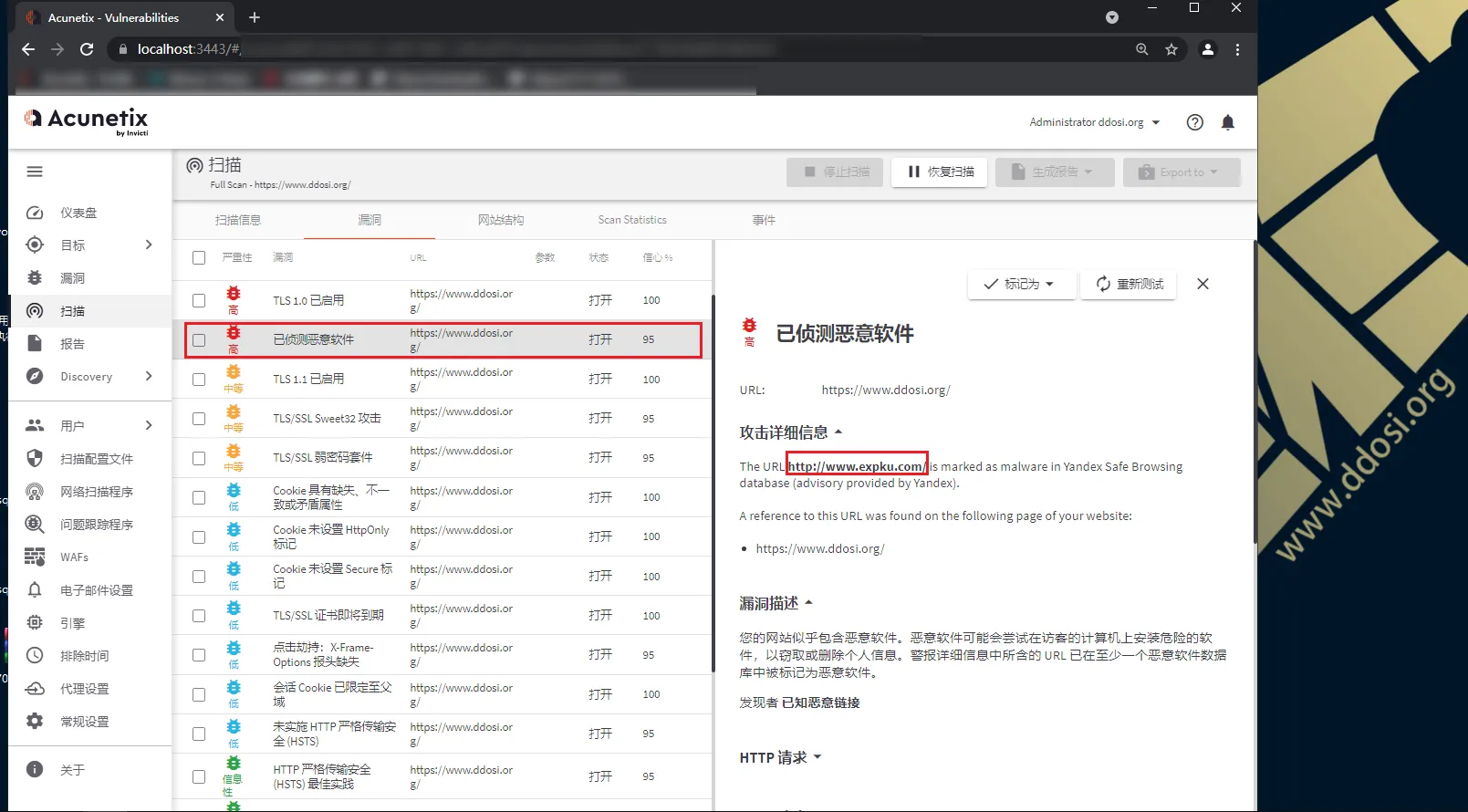This screenshot has height=812, width=1468.
Task: Open the 网络扫描程序 icon
Action: pos(35,492)
